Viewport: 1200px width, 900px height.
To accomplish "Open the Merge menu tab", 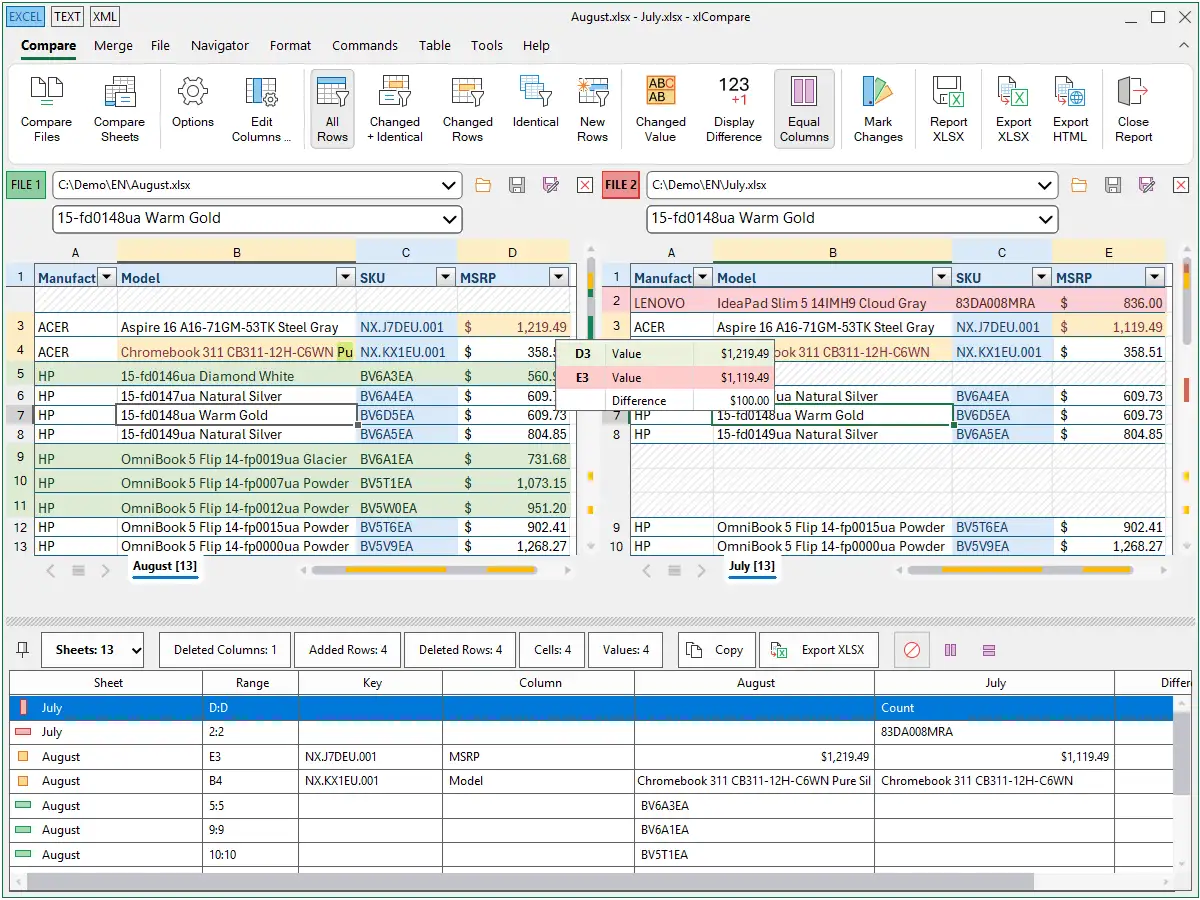I will 113,45.
